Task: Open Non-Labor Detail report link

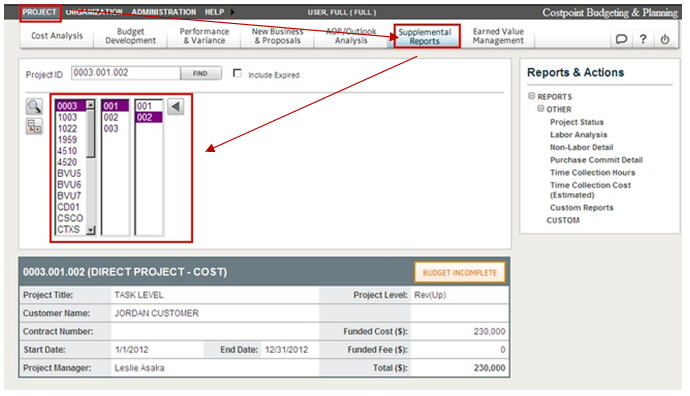Action: tap(581, 147)
